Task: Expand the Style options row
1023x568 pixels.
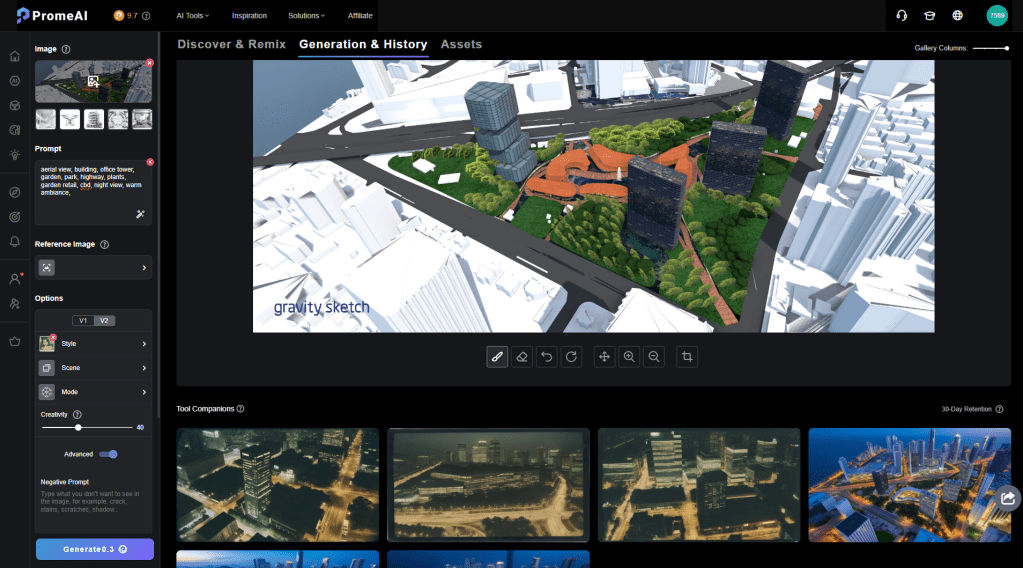Action: click(x=94, y=344)
